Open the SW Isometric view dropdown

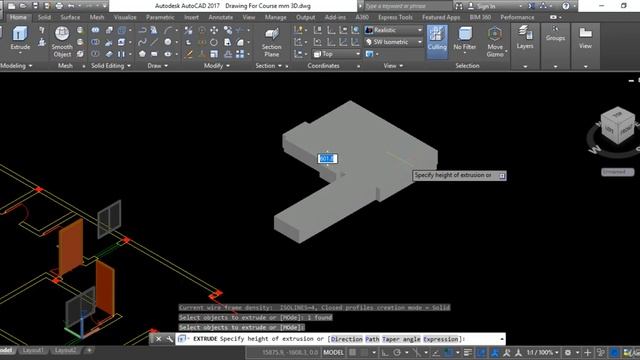tap(393, 42)
